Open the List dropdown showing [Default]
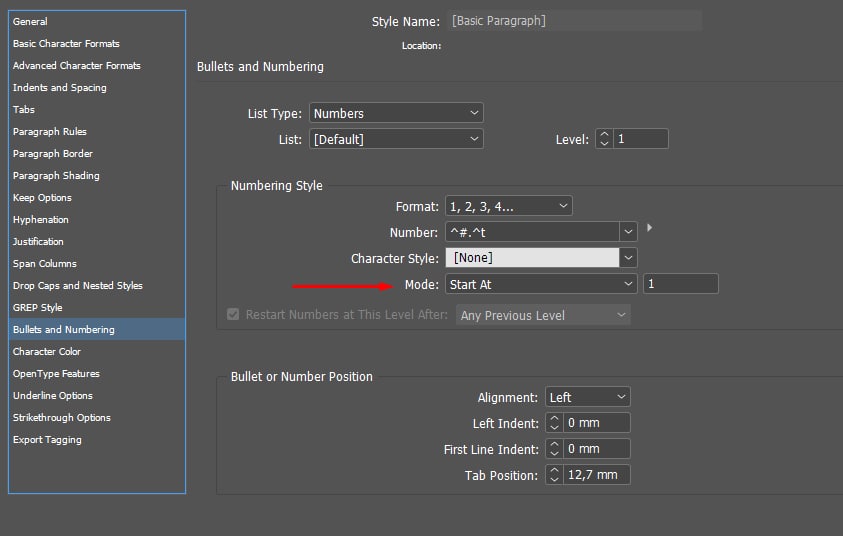The image size is (843, 536). pyautogui.click(x=396, y=140)
